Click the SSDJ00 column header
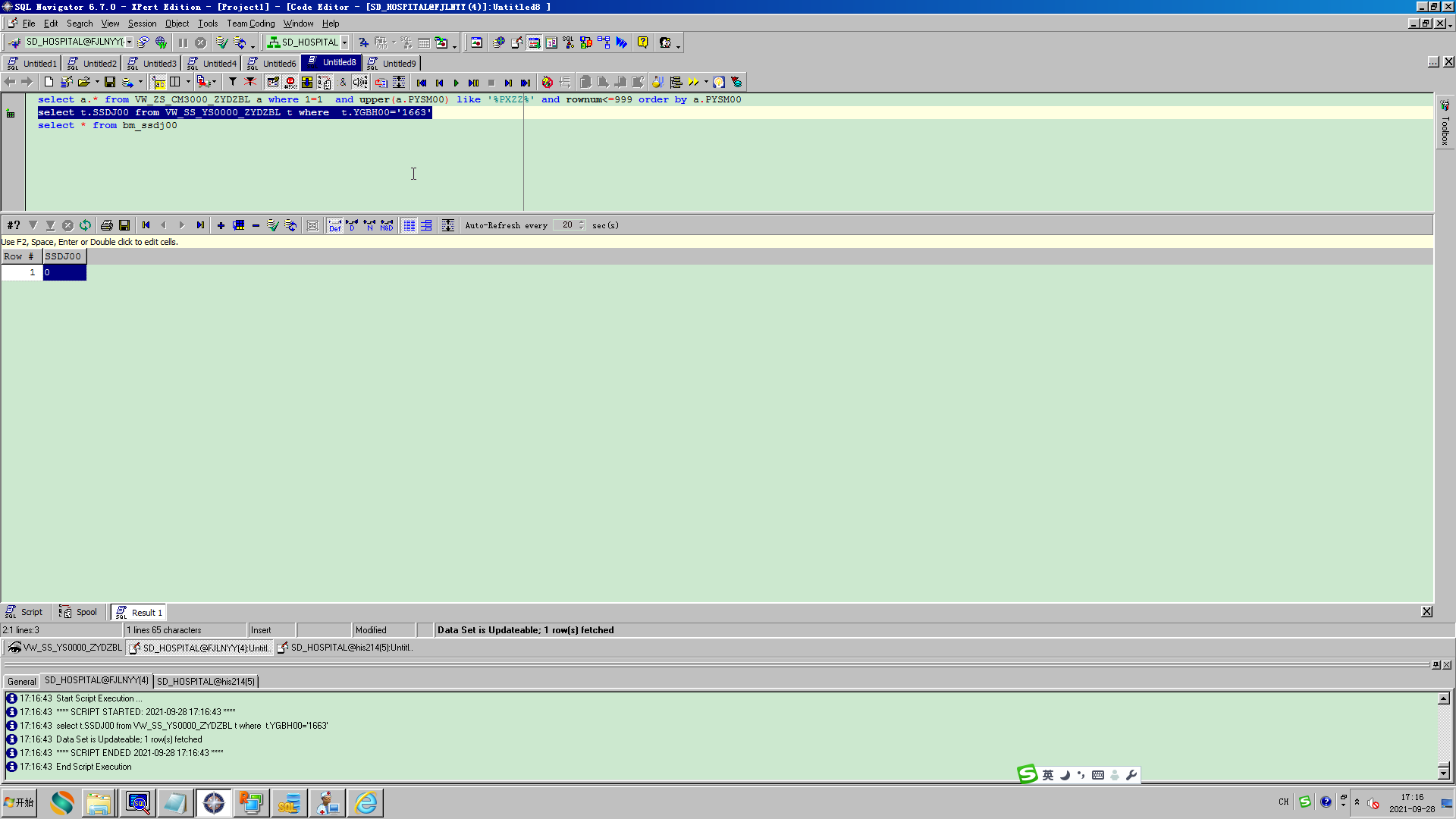The height and width of the screenshot is (819, 1456). pos(64,256)
